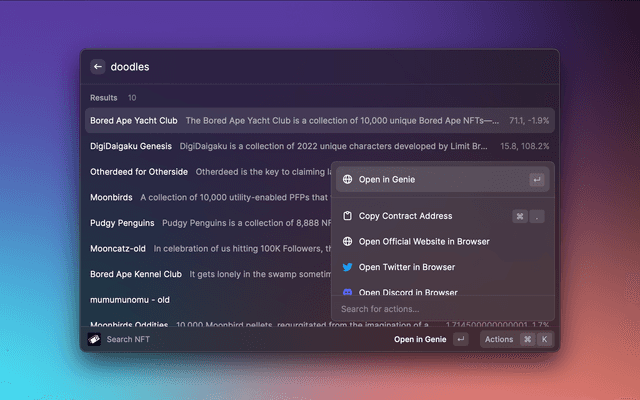Choose Copy Contract Address in the action menu
The image size is (640, 400).
(x=405, y=216)
